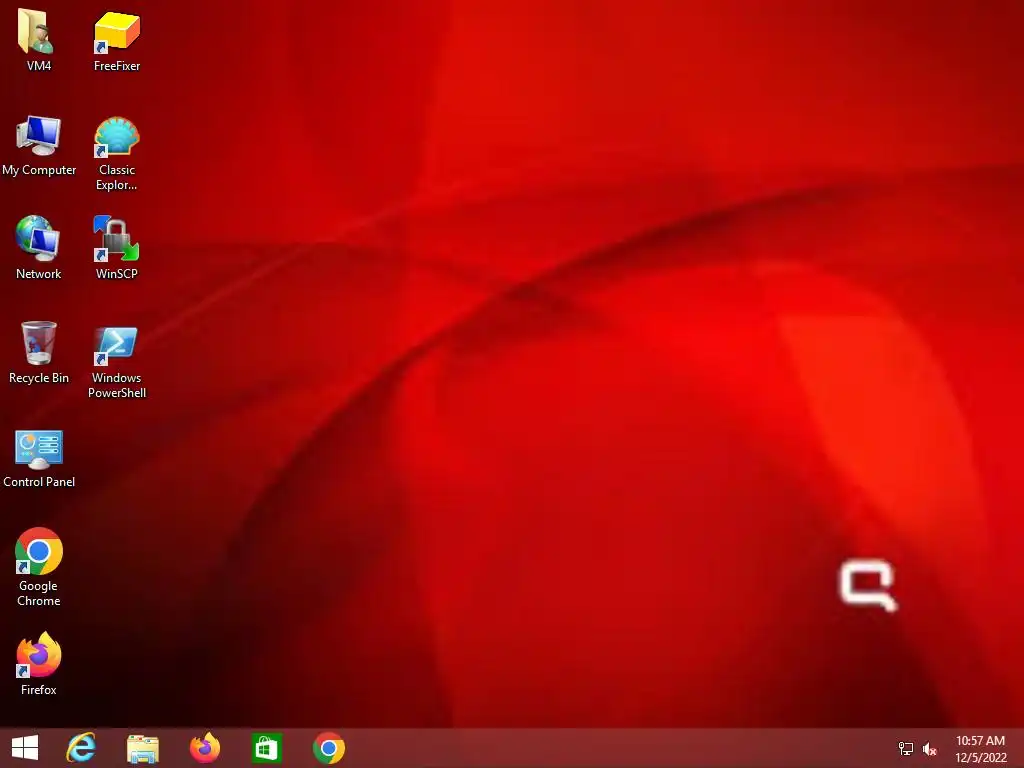
Task: Select the Control Panel desktop icon
Action: click(39, 449)
